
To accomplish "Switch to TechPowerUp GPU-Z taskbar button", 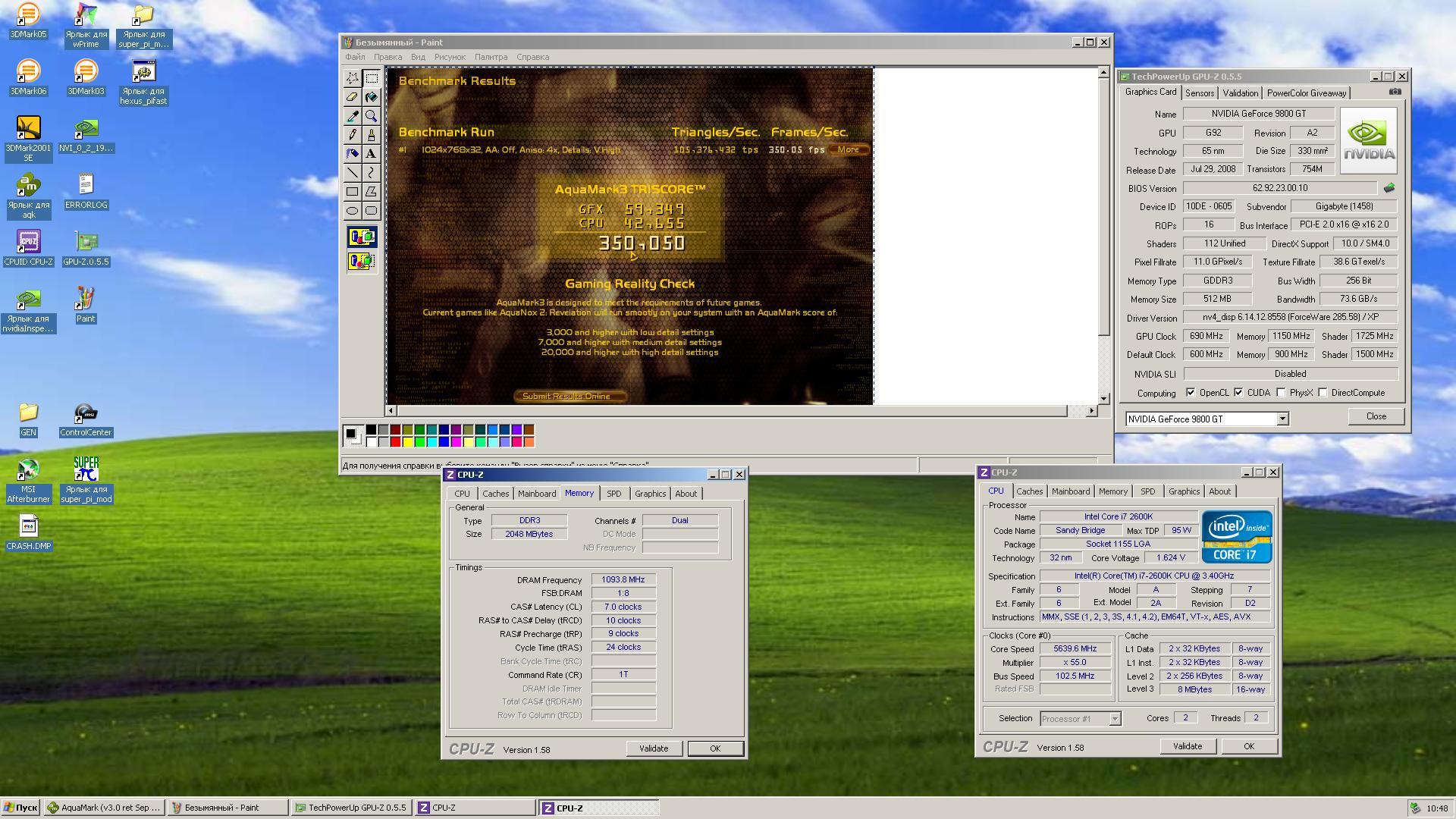I will (351, 808).
